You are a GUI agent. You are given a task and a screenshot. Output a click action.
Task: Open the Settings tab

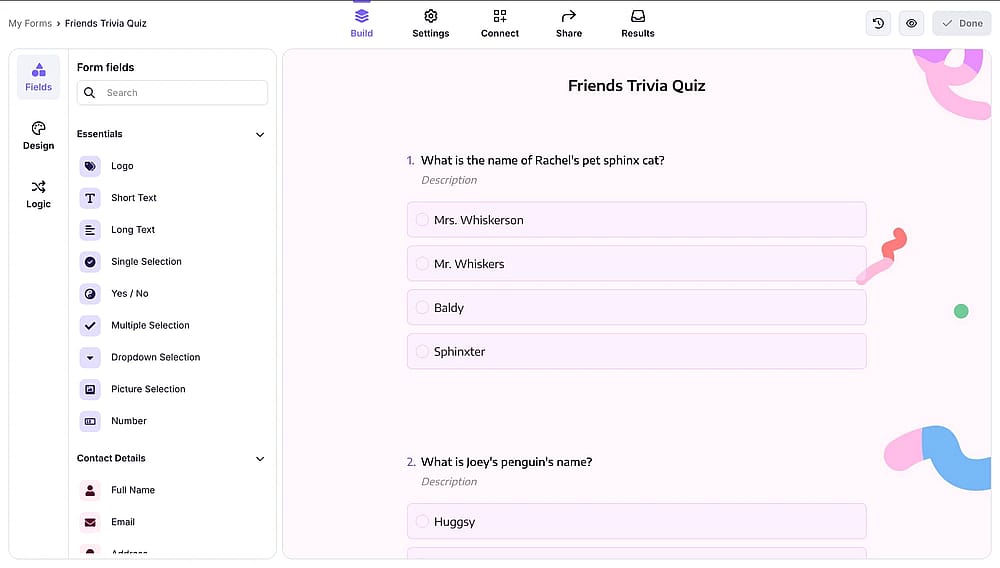[x=430, y=24]
